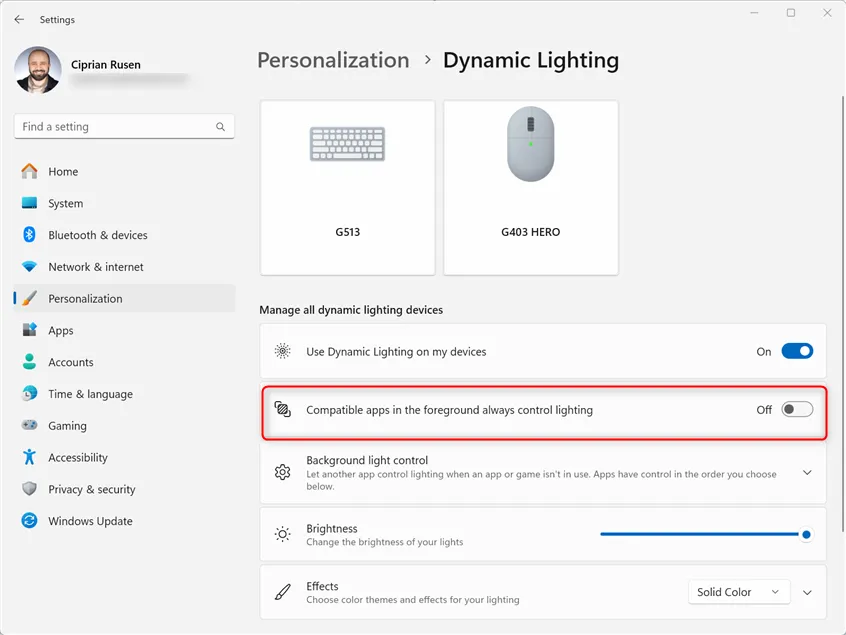The image size is (846, 635).
Task: Expand the Background light control section
Action: pyautogui.click(x=807, y=473)
